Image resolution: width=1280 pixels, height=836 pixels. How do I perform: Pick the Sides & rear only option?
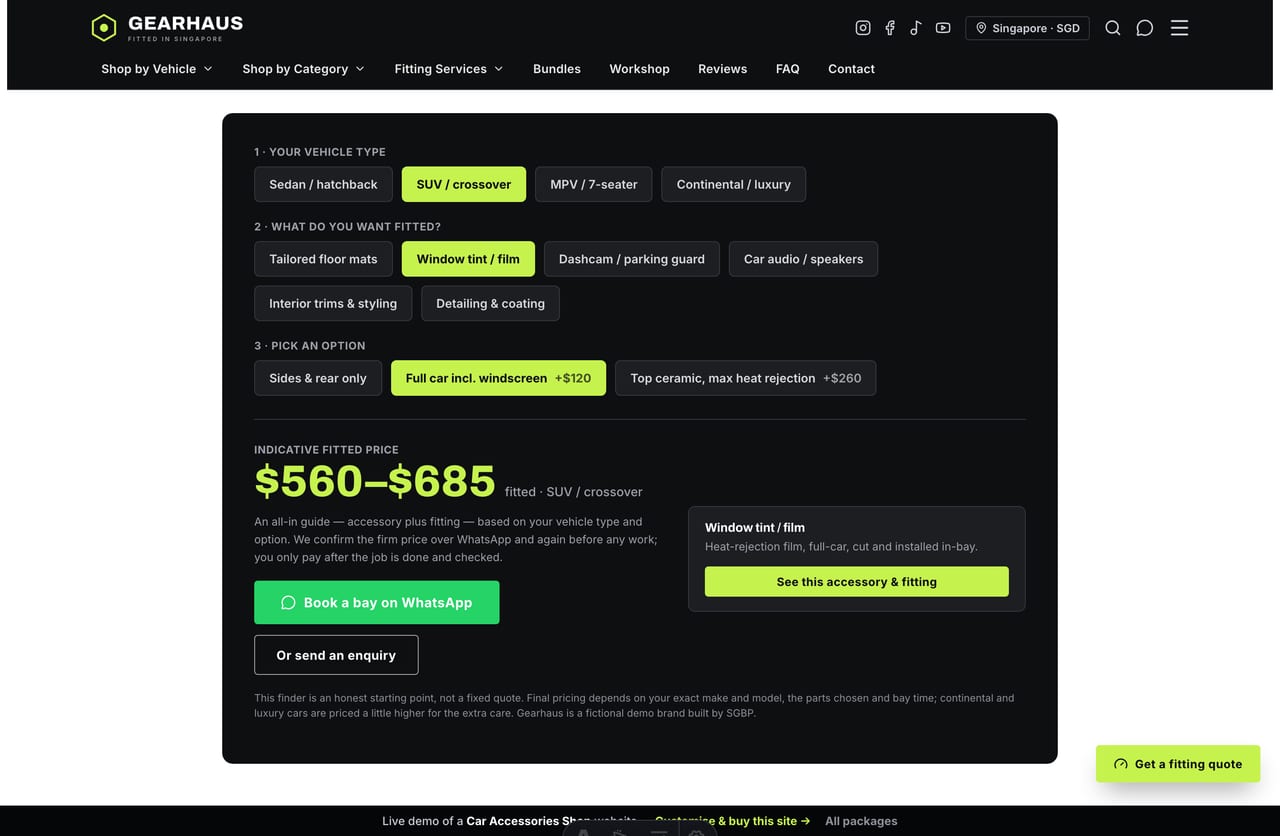click(x=318, y=378)
